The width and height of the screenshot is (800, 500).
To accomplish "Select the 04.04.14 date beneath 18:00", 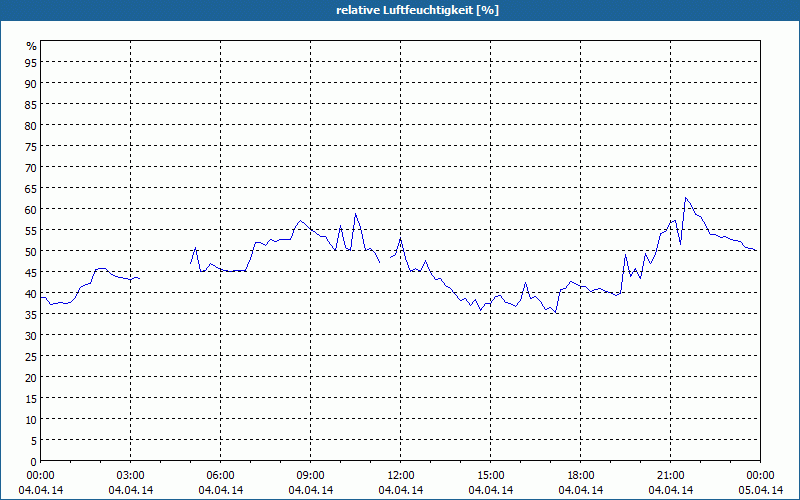I will (581, 490).
